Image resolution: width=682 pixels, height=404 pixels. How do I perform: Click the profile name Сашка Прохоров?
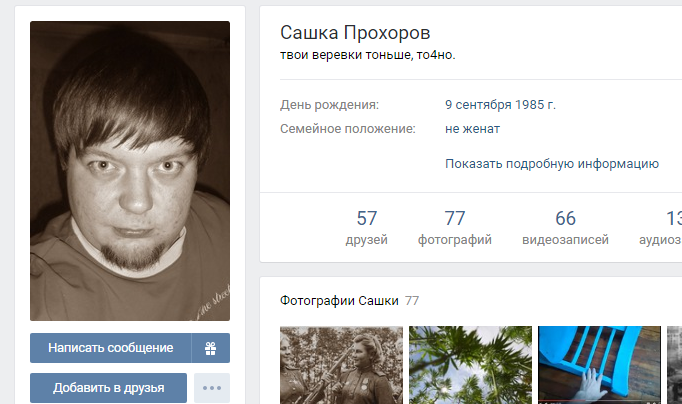tap(355, 33)
